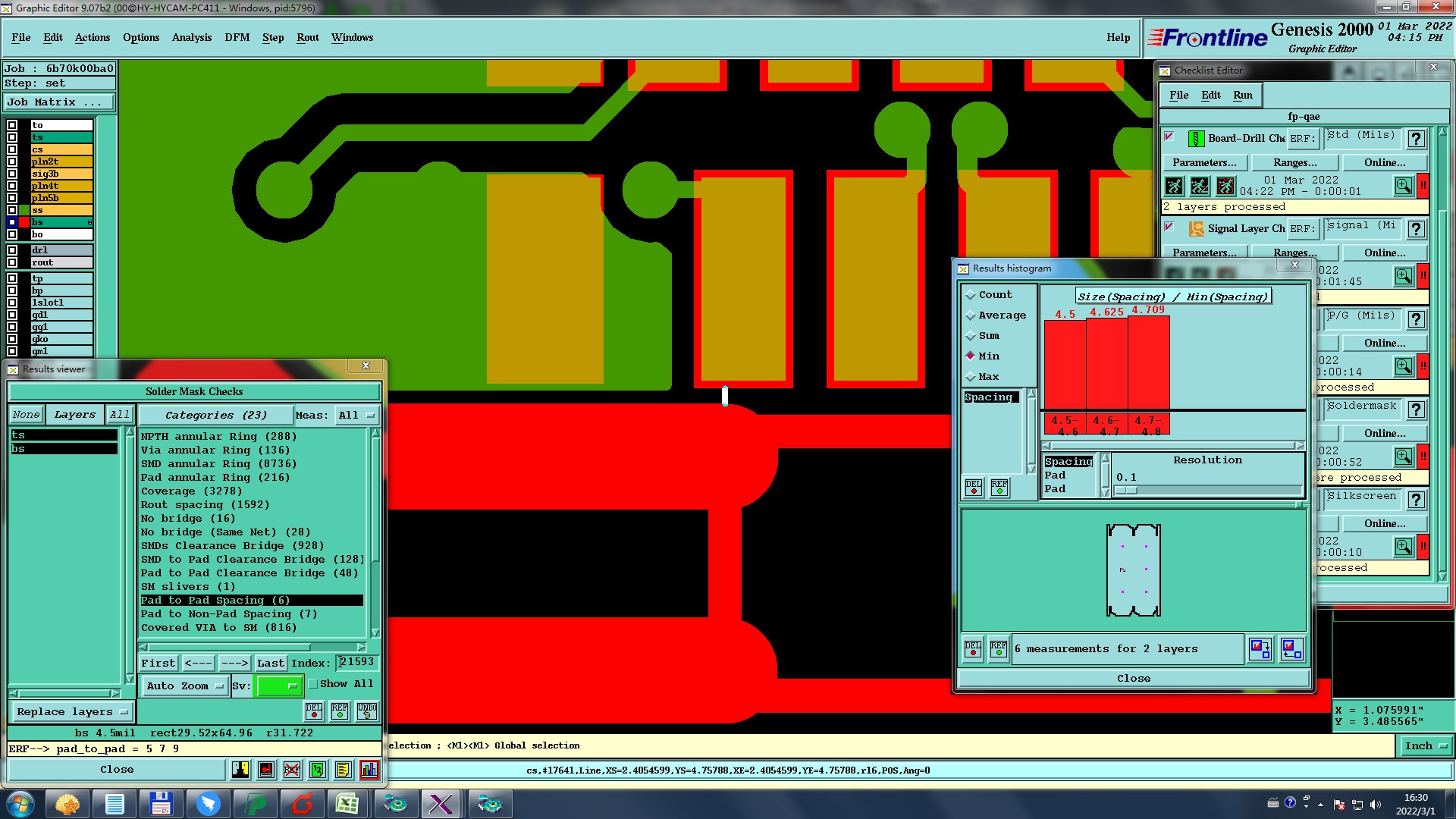Click the last histogram icon at the bottom right
The image size is (1456, 819).
[1291, 649]
